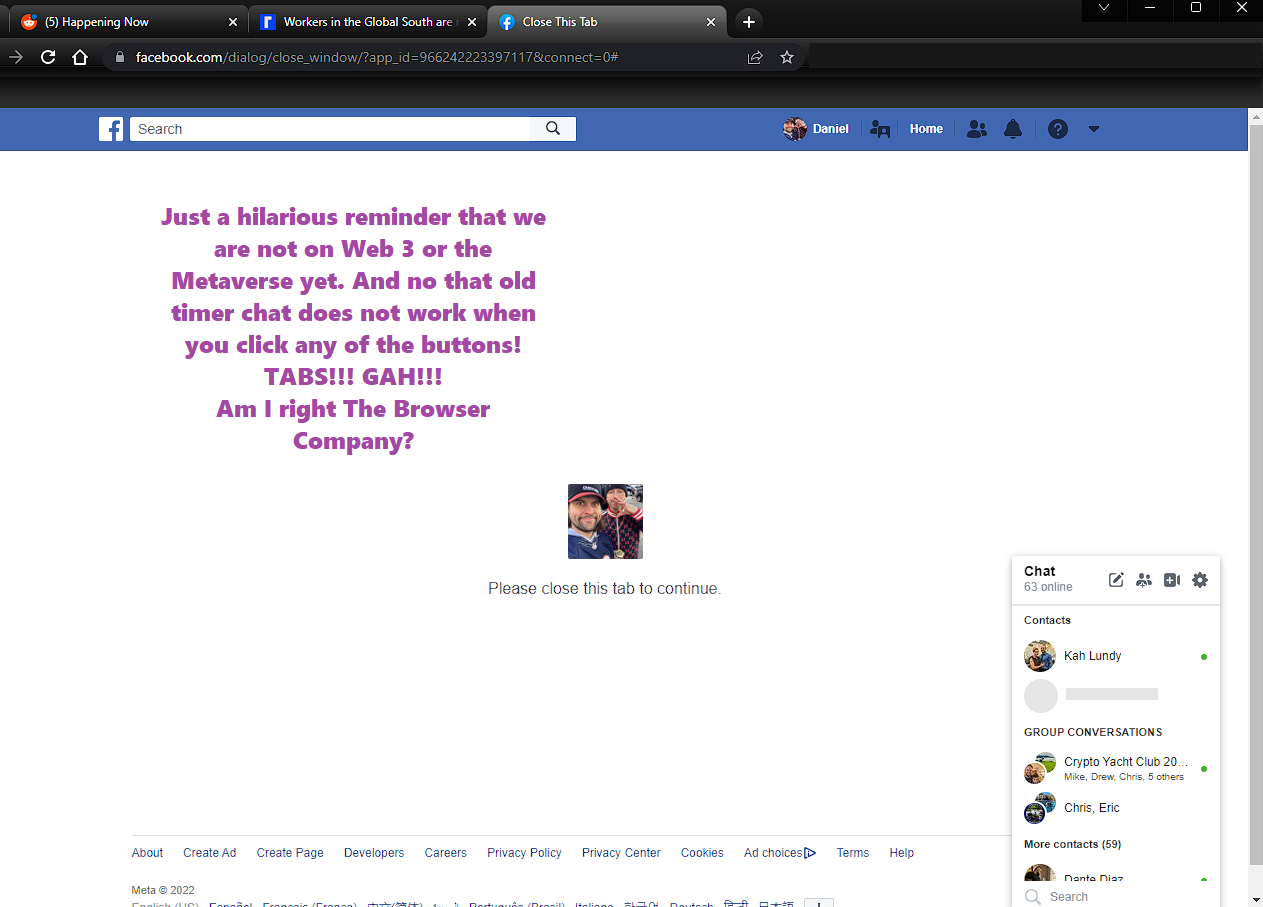Close the Close This Tab tab

(711, 22)
